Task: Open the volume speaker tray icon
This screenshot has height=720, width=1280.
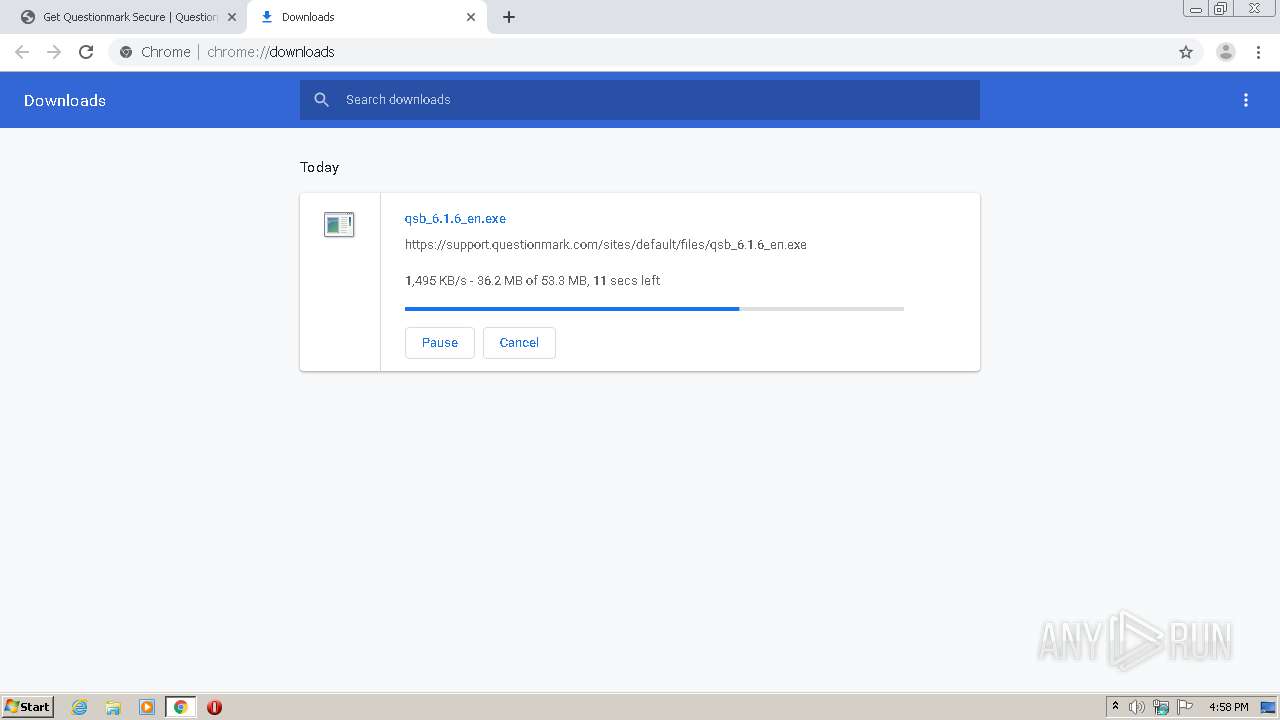Action: pos(1137,707)
